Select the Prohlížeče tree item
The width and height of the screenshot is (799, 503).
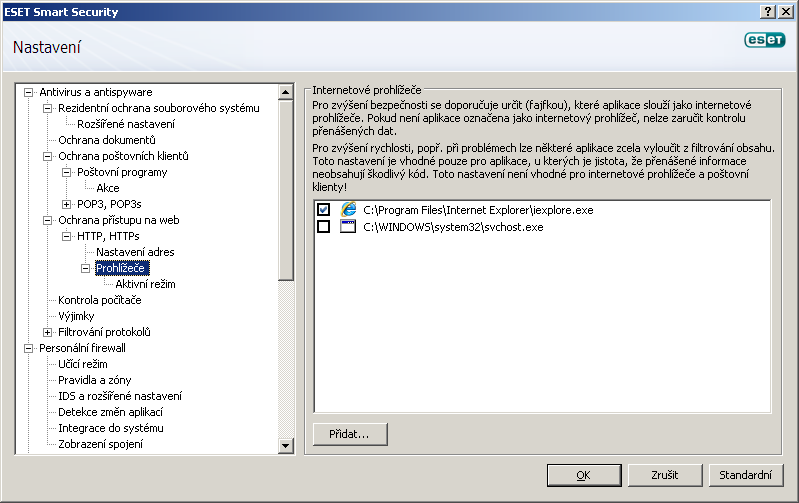click(122, 268)
